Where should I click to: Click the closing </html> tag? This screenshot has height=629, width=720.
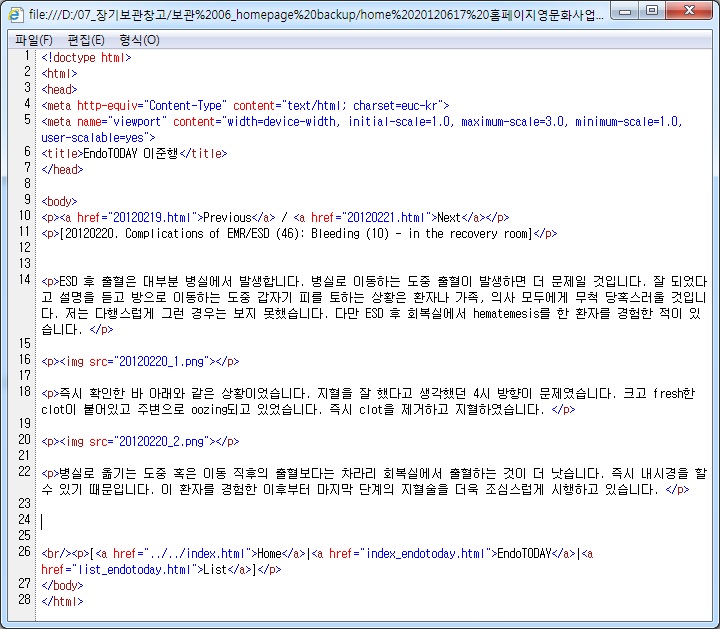pyautogui.click(x=62, y=602)
